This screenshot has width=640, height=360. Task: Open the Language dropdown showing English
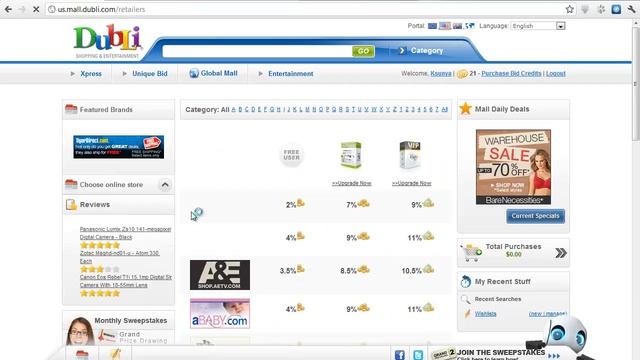coord(538,26)
